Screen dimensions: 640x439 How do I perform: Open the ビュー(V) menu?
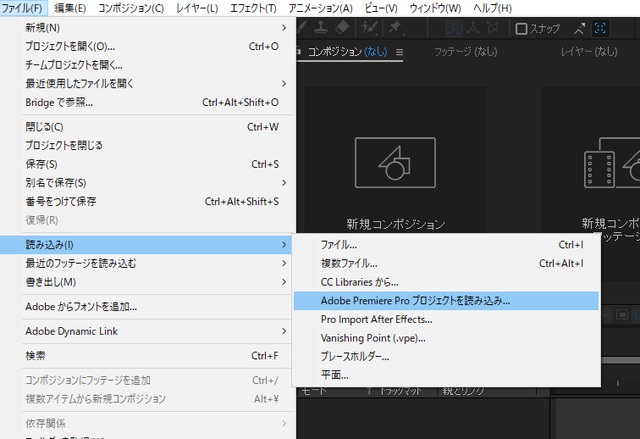[x=381, y=8]
